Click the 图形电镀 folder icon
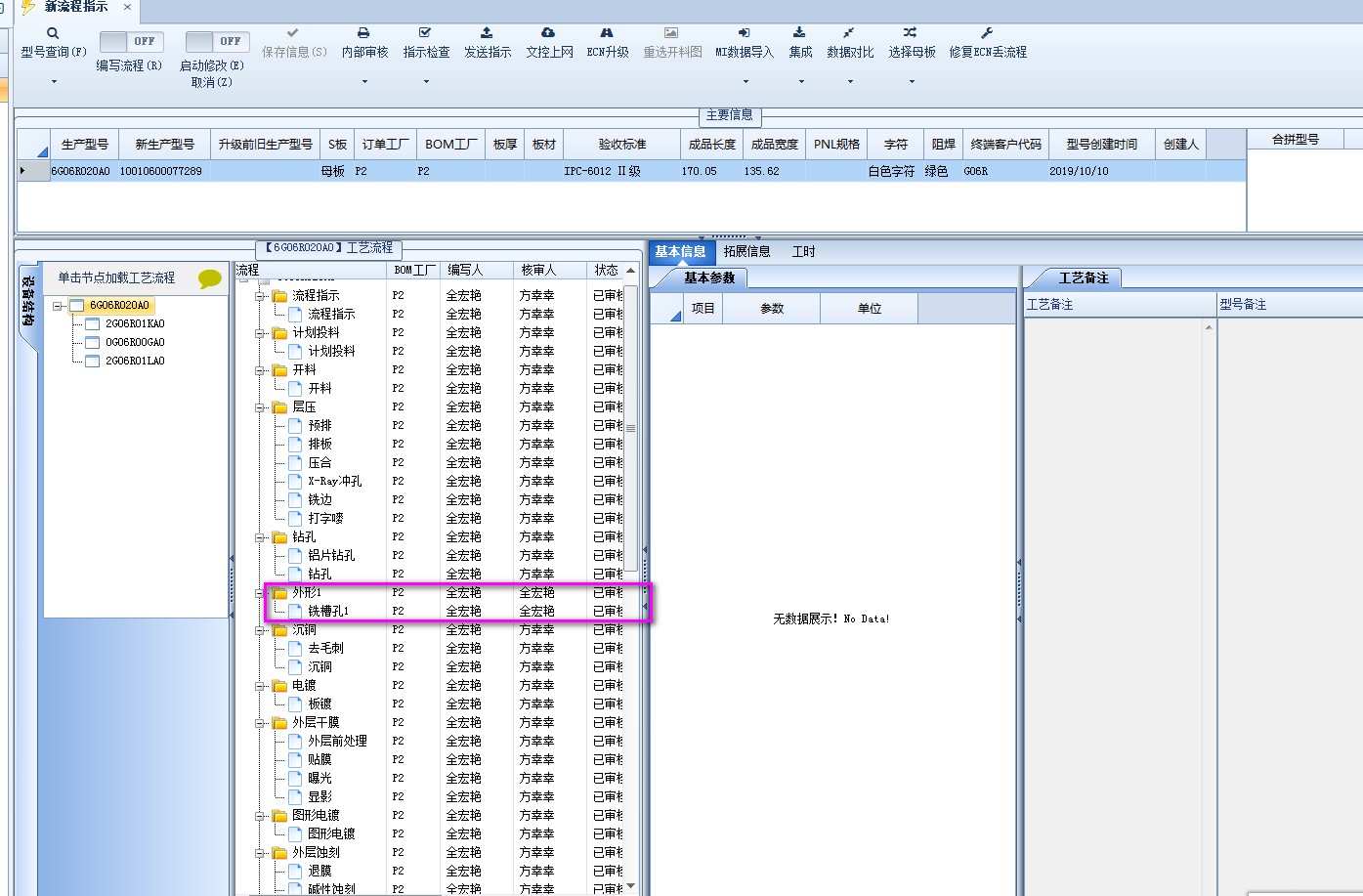The height and width of the screenshot is (896, 1363). 280,815
